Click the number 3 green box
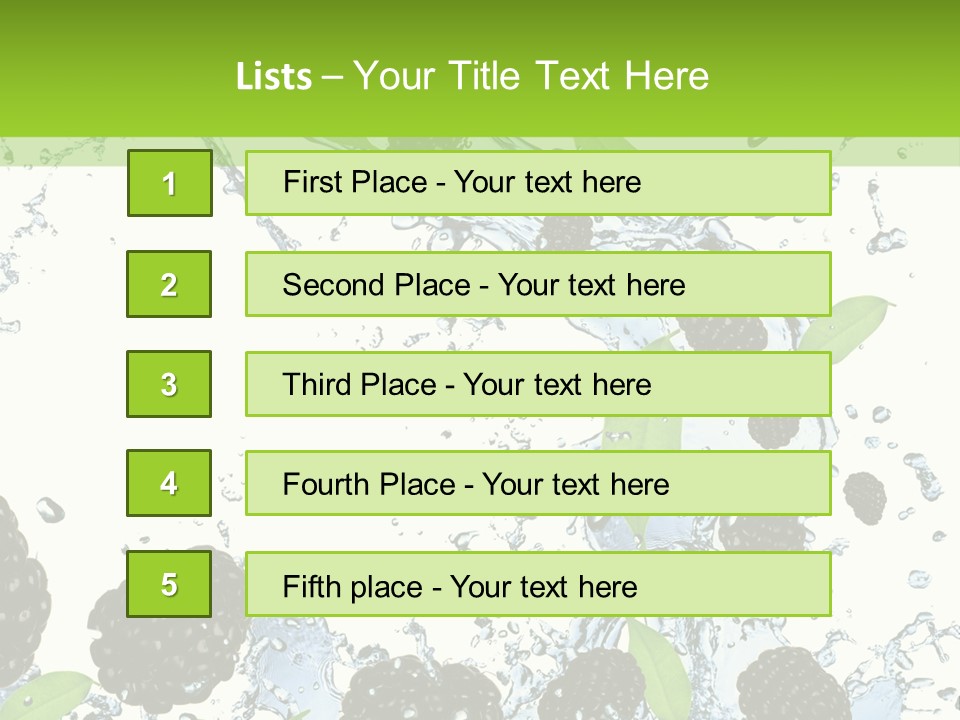This screenshot has width=960, height=720. (169, 384)
